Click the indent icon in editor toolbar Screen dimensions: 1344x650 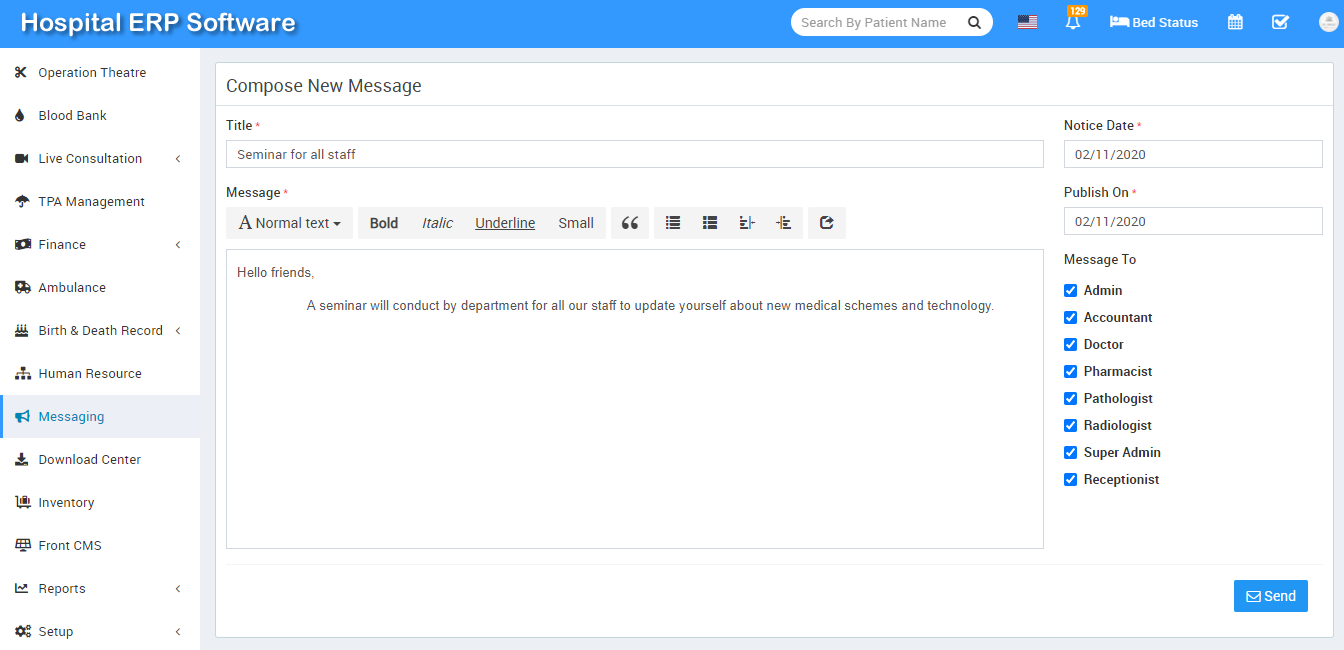point(784,223)
